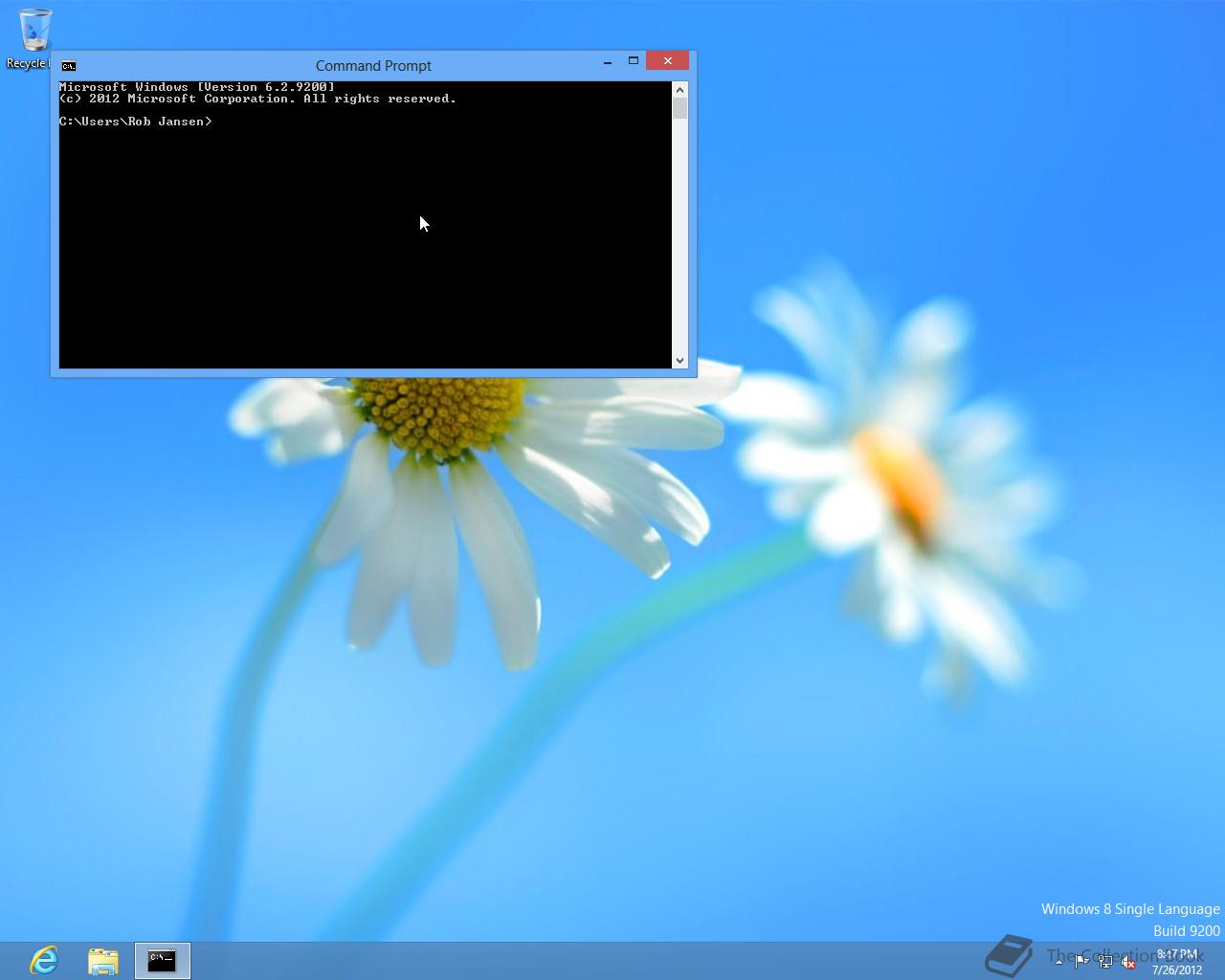Open the Command Prompt system menu icon

[x=69, y=66]
